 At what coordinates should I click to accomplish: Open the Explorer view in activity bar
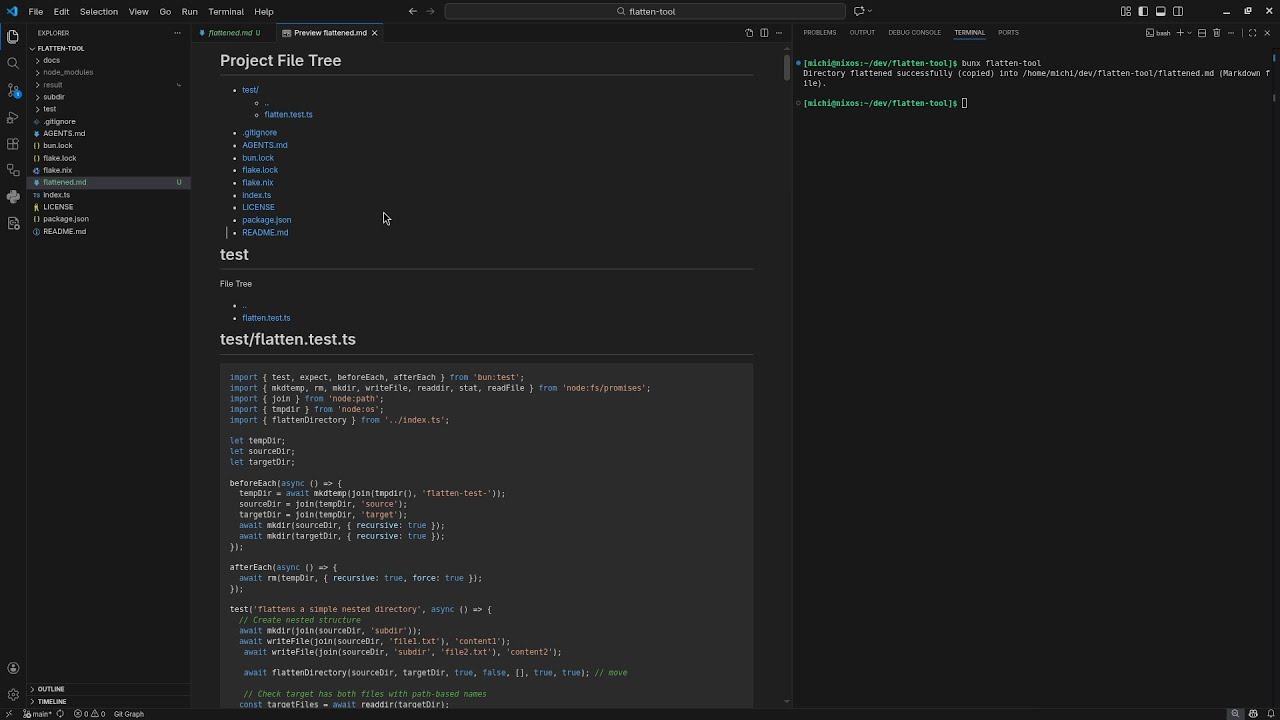13,36
